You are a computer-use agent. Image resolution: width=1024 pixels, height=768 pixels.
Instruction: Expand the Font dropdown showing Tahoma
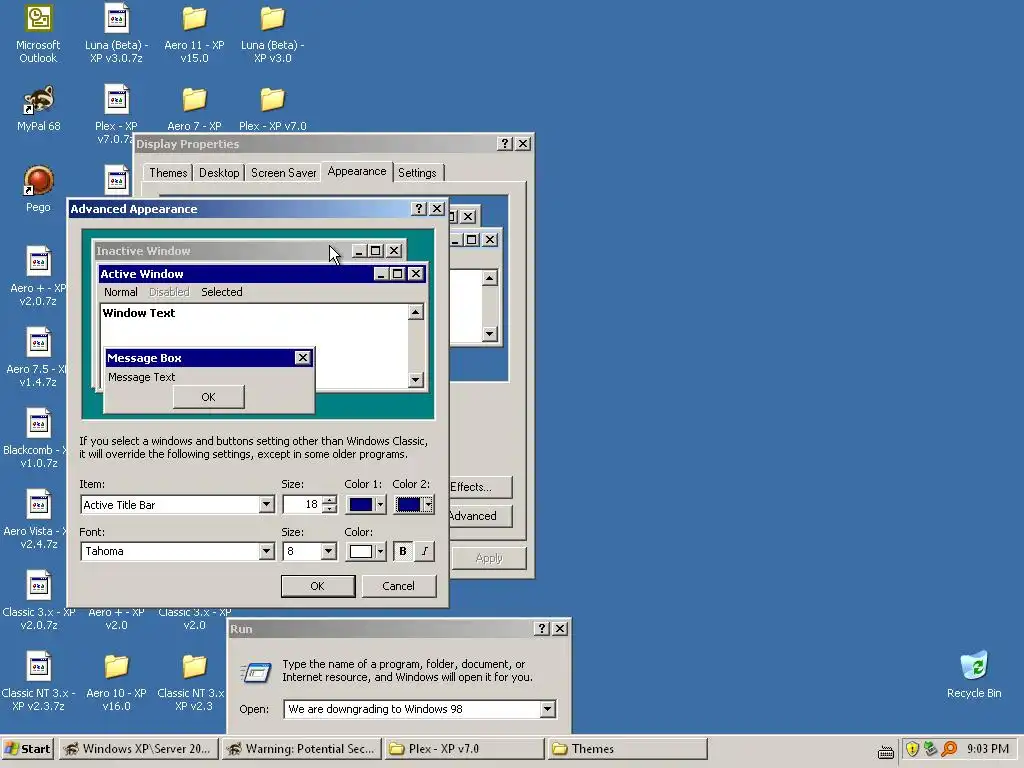click(266, 551)
